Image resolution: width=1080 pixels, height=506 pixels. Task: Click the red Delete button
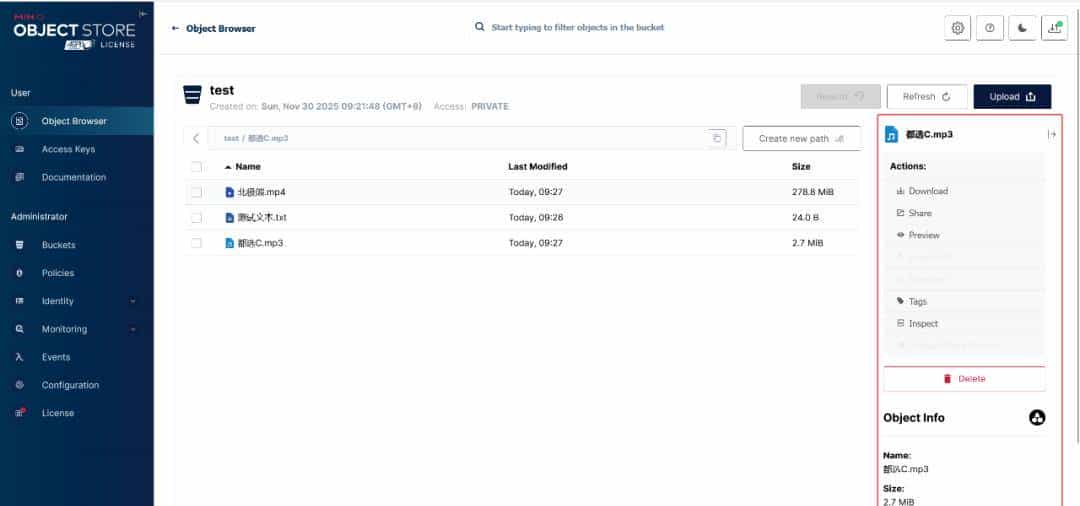(964, 379)
